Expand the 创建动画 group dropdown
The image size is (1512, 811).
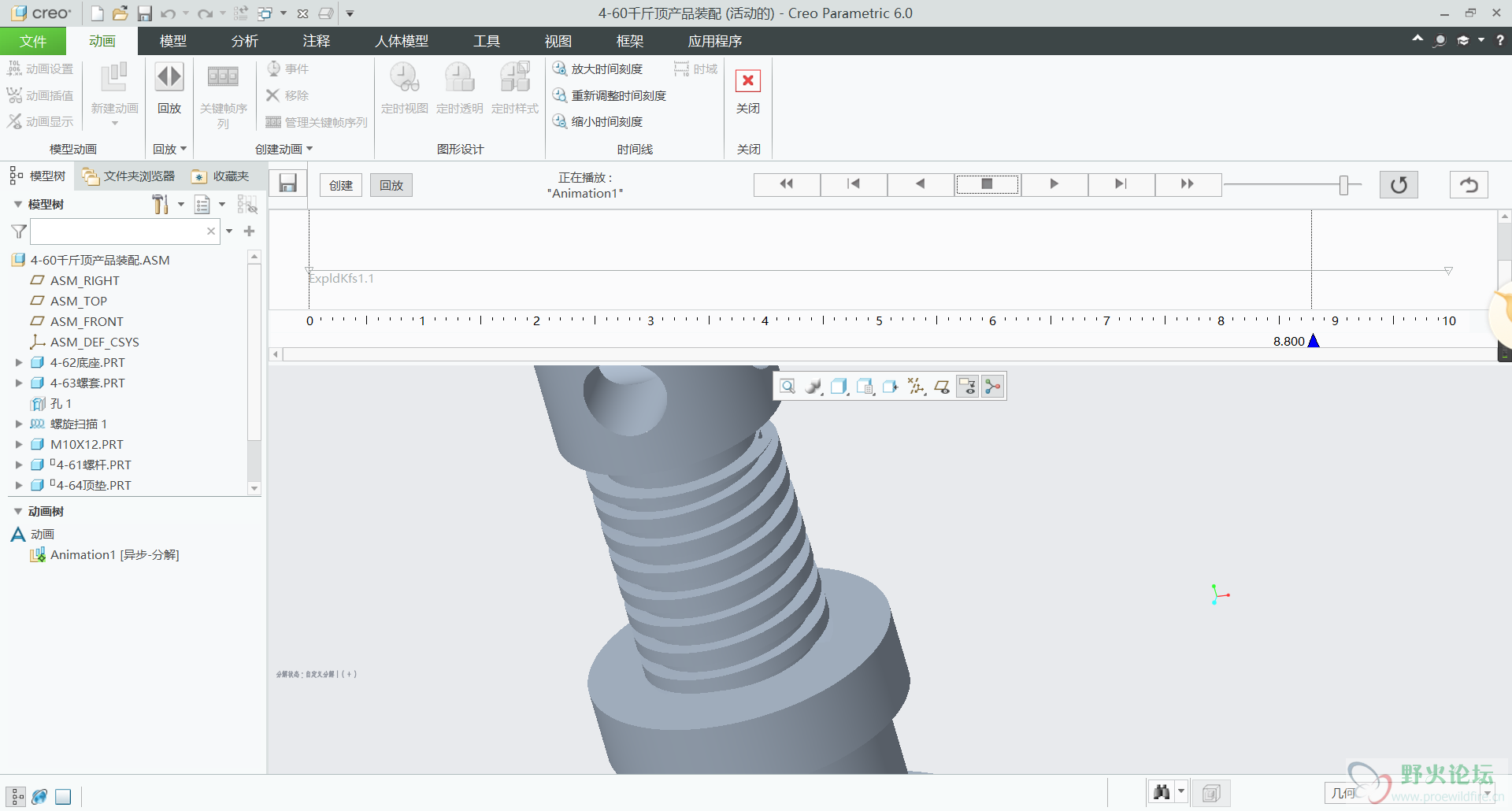284,149
